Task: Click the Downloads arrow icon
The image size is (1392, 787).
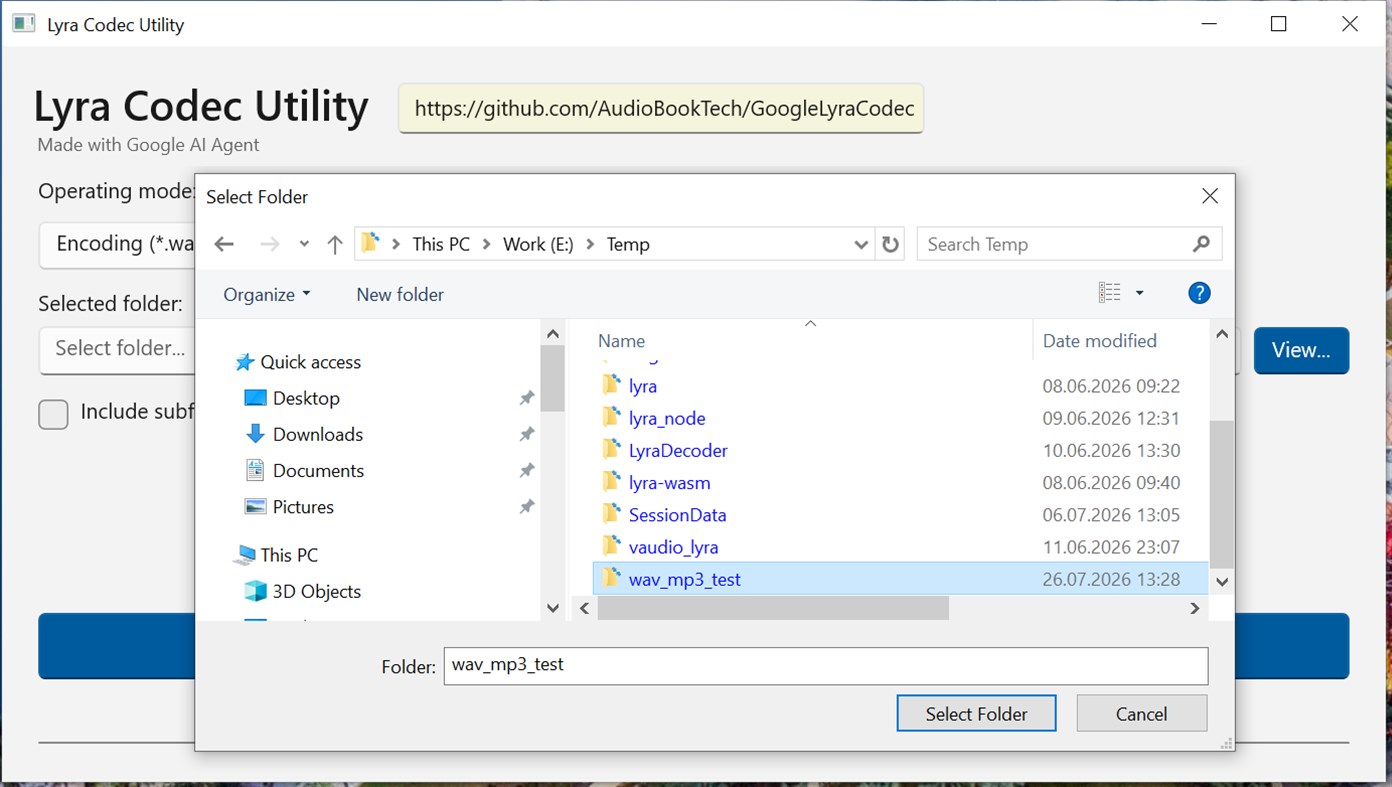Action: (255, 434)
